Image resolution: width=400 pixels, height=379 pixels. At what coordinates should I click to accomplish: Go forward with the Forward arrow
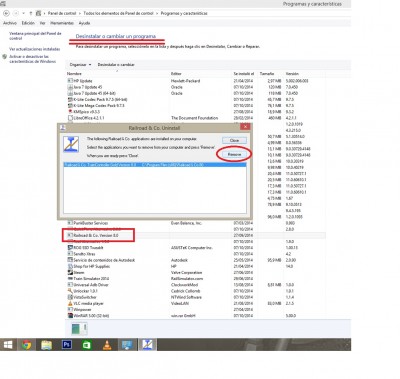(16, 13)
